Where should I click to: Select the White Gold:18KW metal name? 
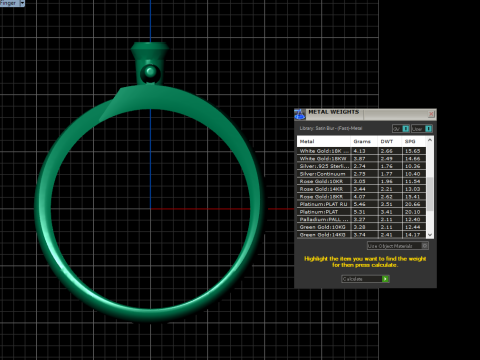[x=323, y=159]
